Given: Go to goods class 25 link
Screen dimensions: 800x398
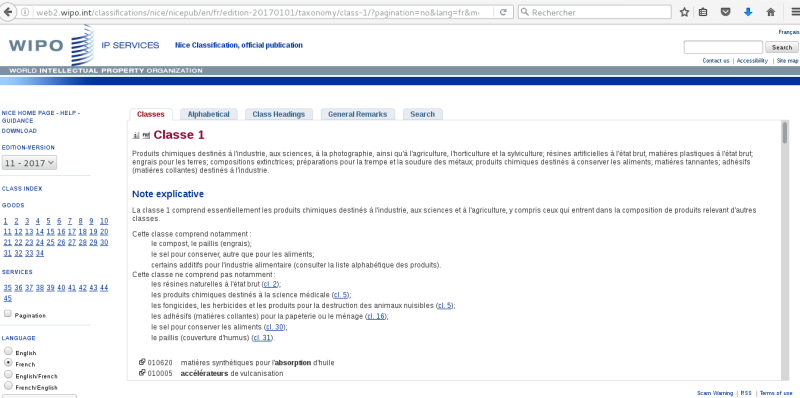Looking at the screenshot, I should [x=51, y=242].
